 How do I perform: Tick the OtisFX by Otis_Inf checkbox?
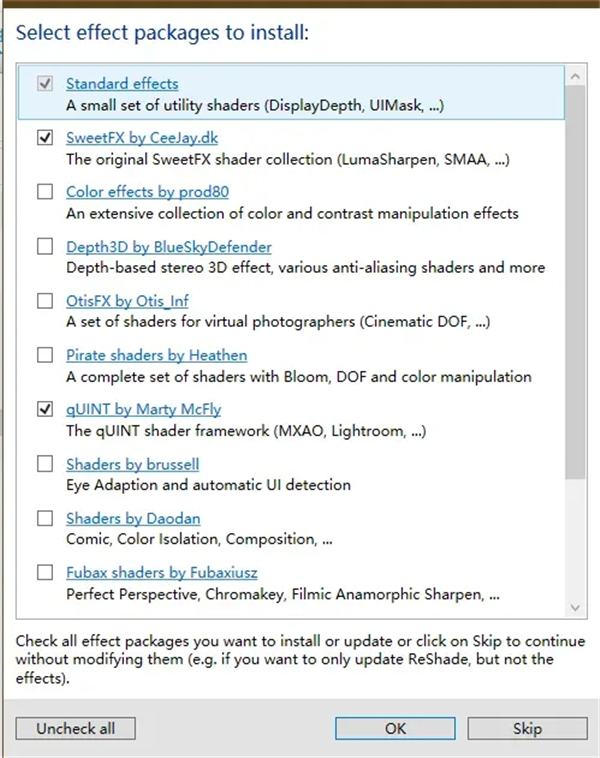pyautogui.click(x=45, y=300)
